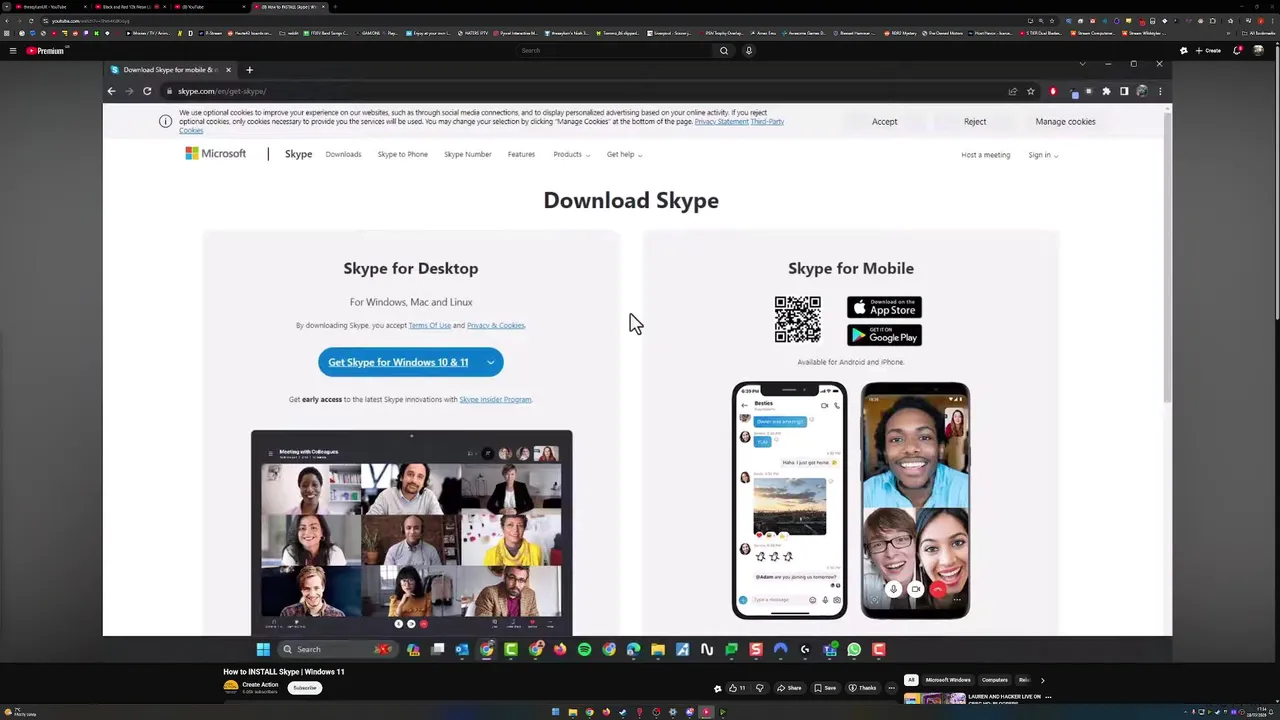Click the skype.com address bar
The image size is (1280, 720).
580,91
